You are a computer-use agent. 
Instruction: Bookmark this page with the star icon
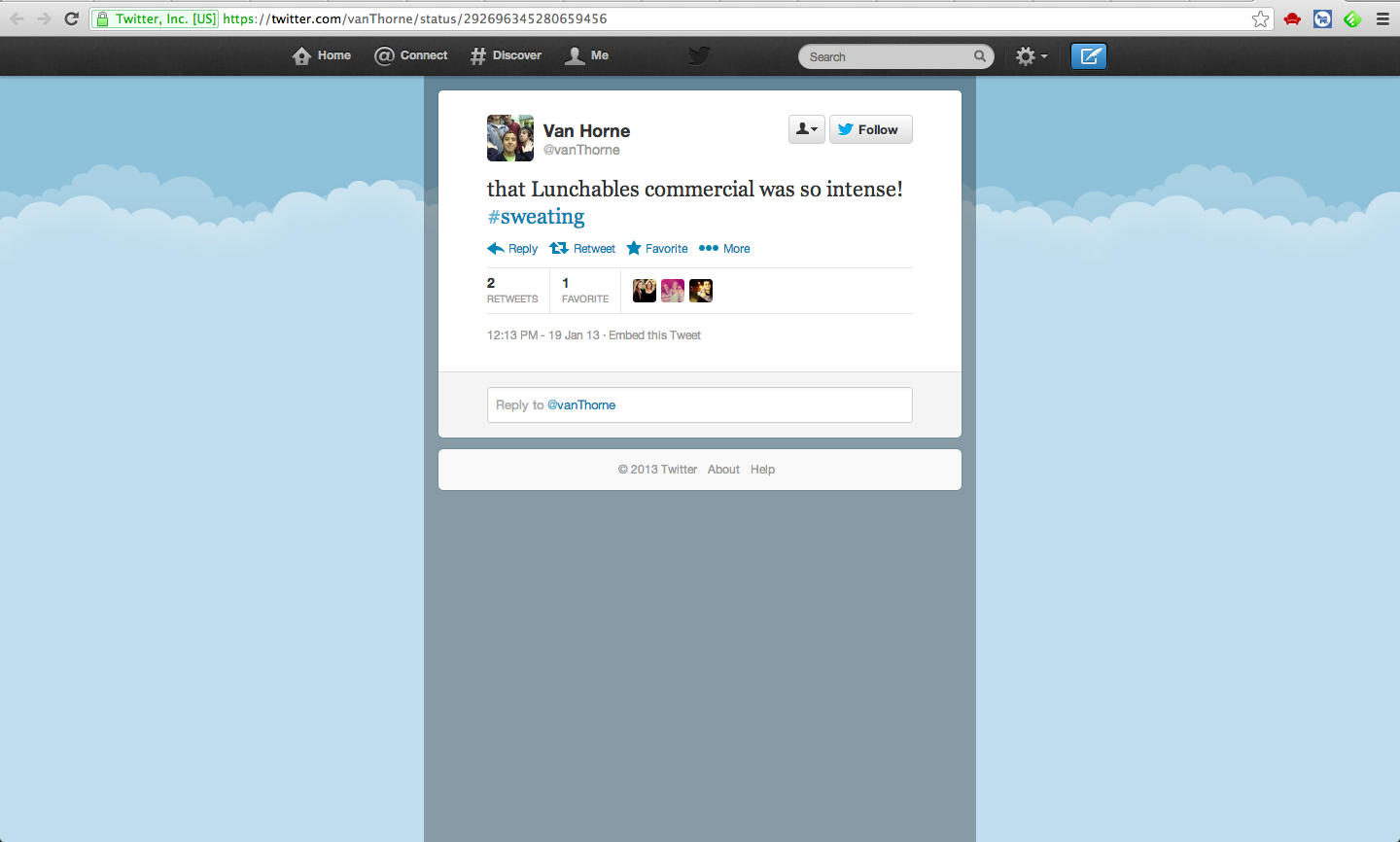(1260, 18)
